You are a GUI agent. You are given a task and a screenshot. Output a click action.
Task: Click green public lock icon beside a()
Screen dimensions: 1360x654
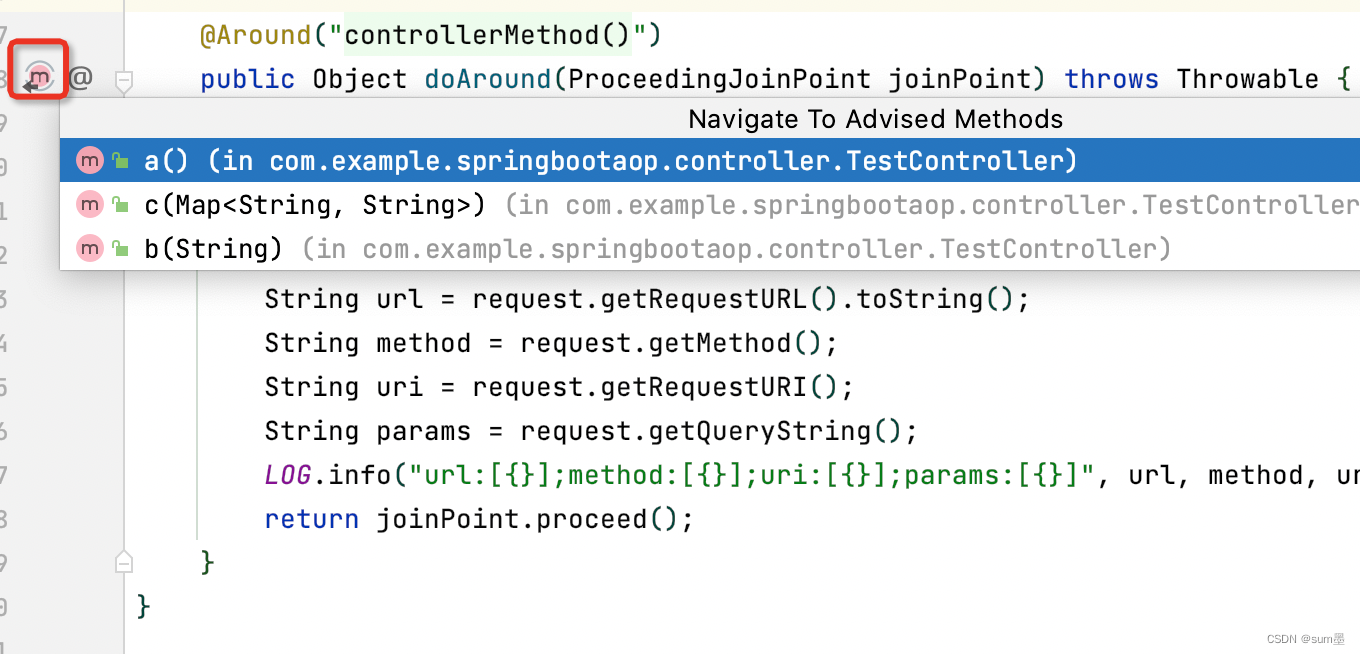coord(120,161)
